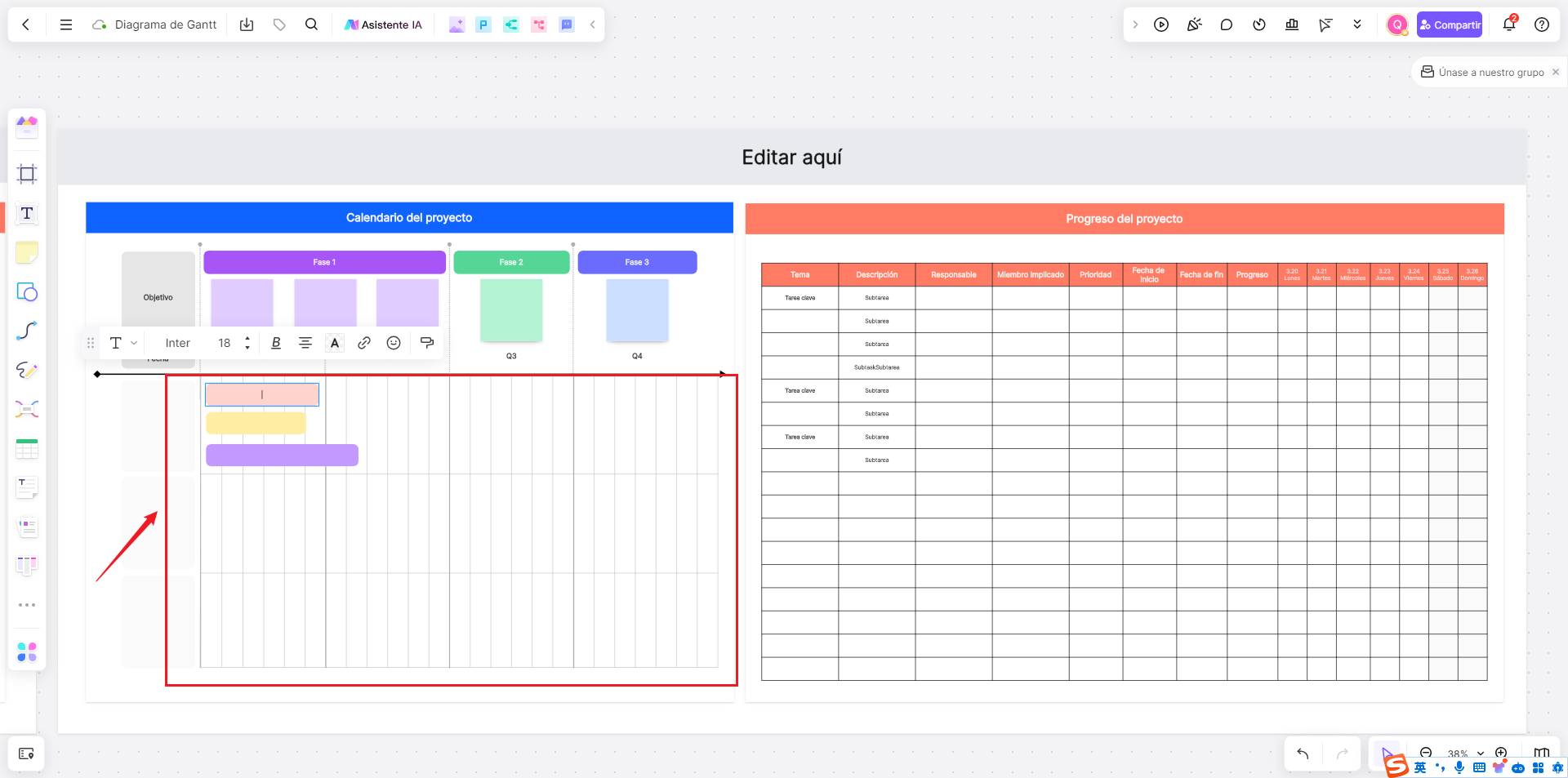The height and width of the screenshot is (778, 1568).
Task: Click the purple chat bot icon
Action: (x=567, y=24)
